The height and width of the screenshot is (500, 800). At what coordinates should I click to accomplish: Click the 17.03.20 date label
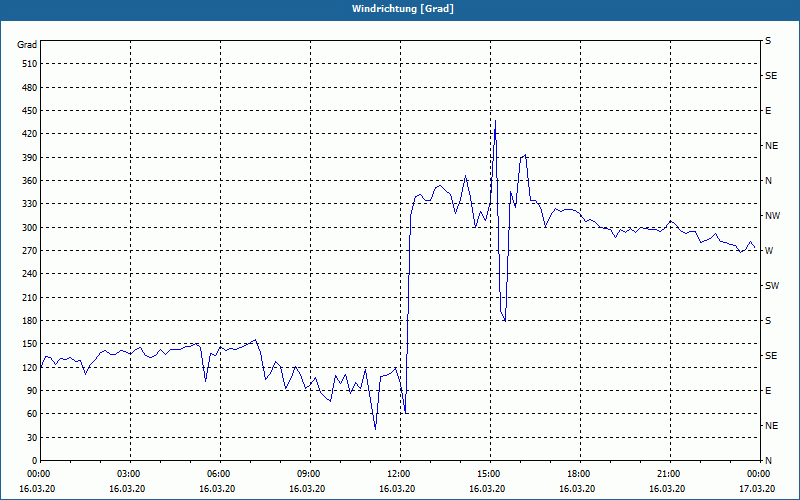tap(757, 489)
